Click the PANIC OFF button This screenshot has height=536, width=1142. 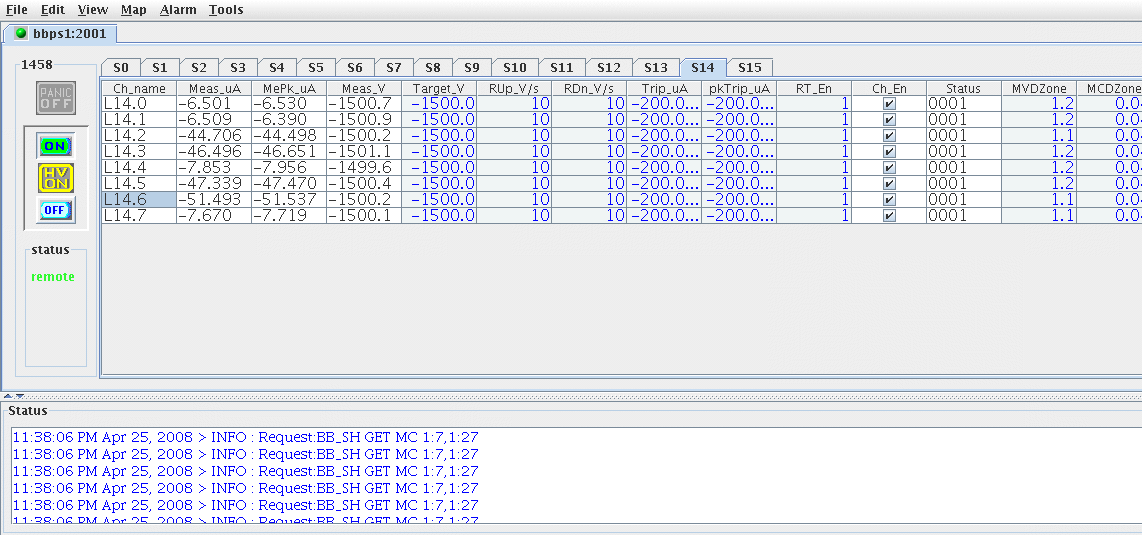pos(56,98)
